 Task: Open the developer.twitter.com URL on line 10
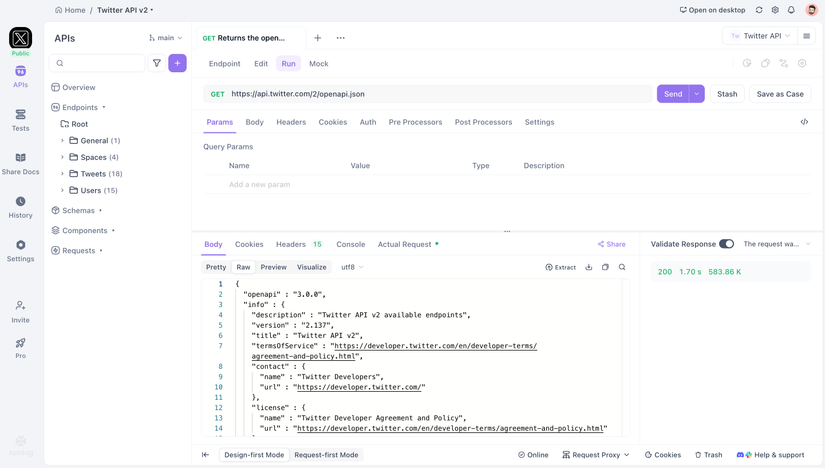359,387
